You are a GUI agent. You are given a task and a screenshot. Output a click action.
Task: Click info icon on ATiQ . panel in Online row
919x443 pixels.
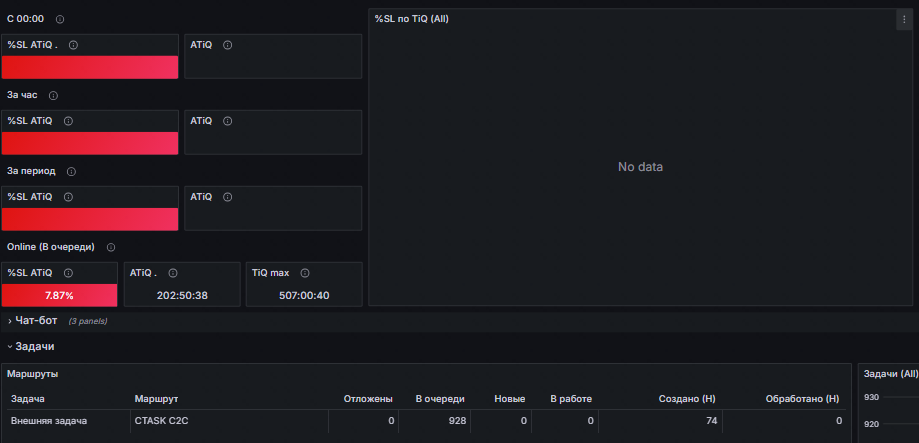click(173, 273)
